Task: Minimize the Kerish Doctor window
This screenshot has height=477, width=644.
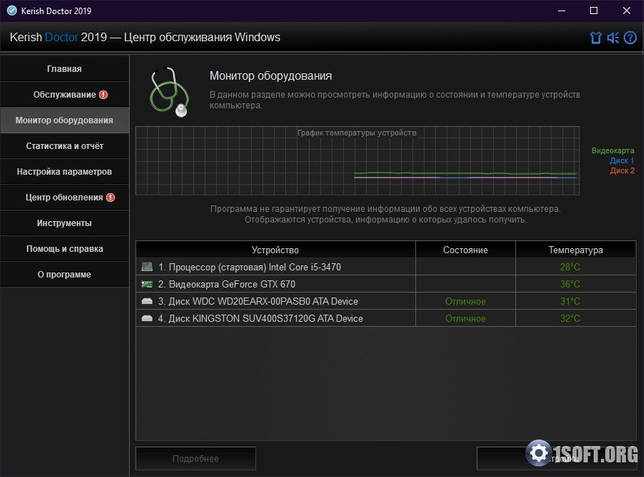Action: coord(561,10)
